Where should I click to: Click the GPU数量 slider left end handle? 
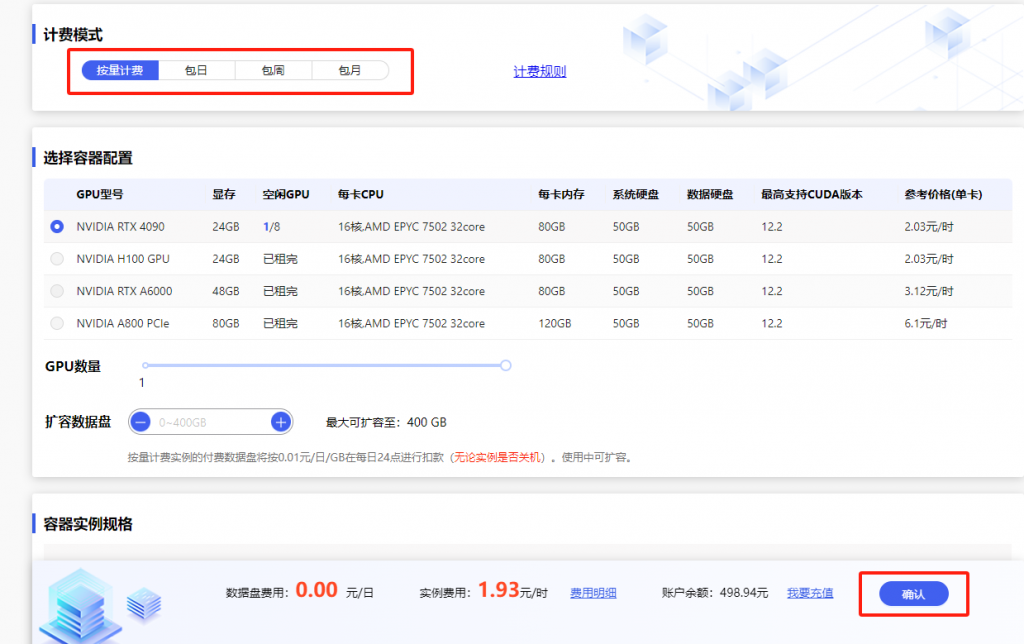click(145, 365)
